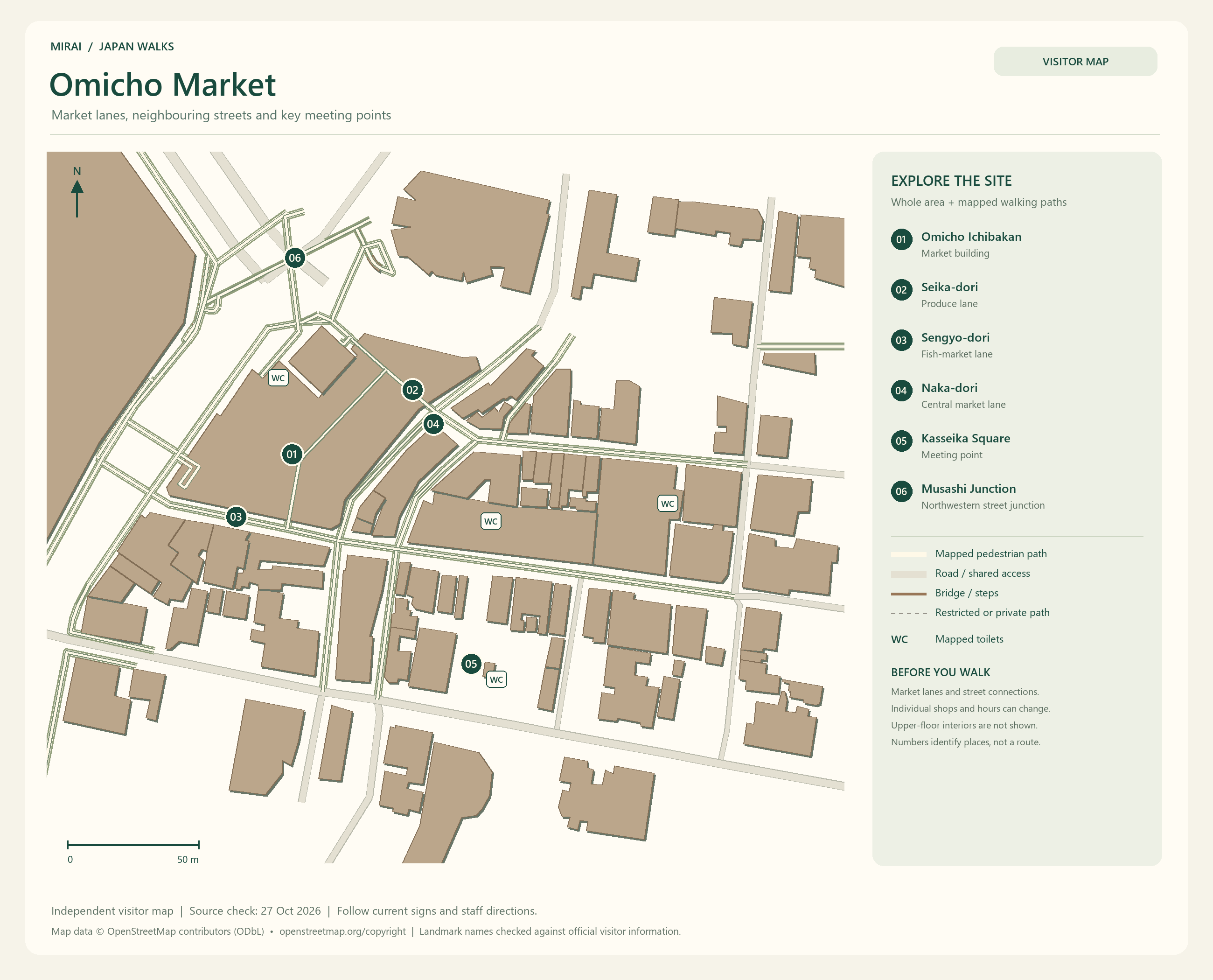Click the legend badge 01 beside Omicho Ichibakan
The image size is (1213, 980).
click(901, 239)
